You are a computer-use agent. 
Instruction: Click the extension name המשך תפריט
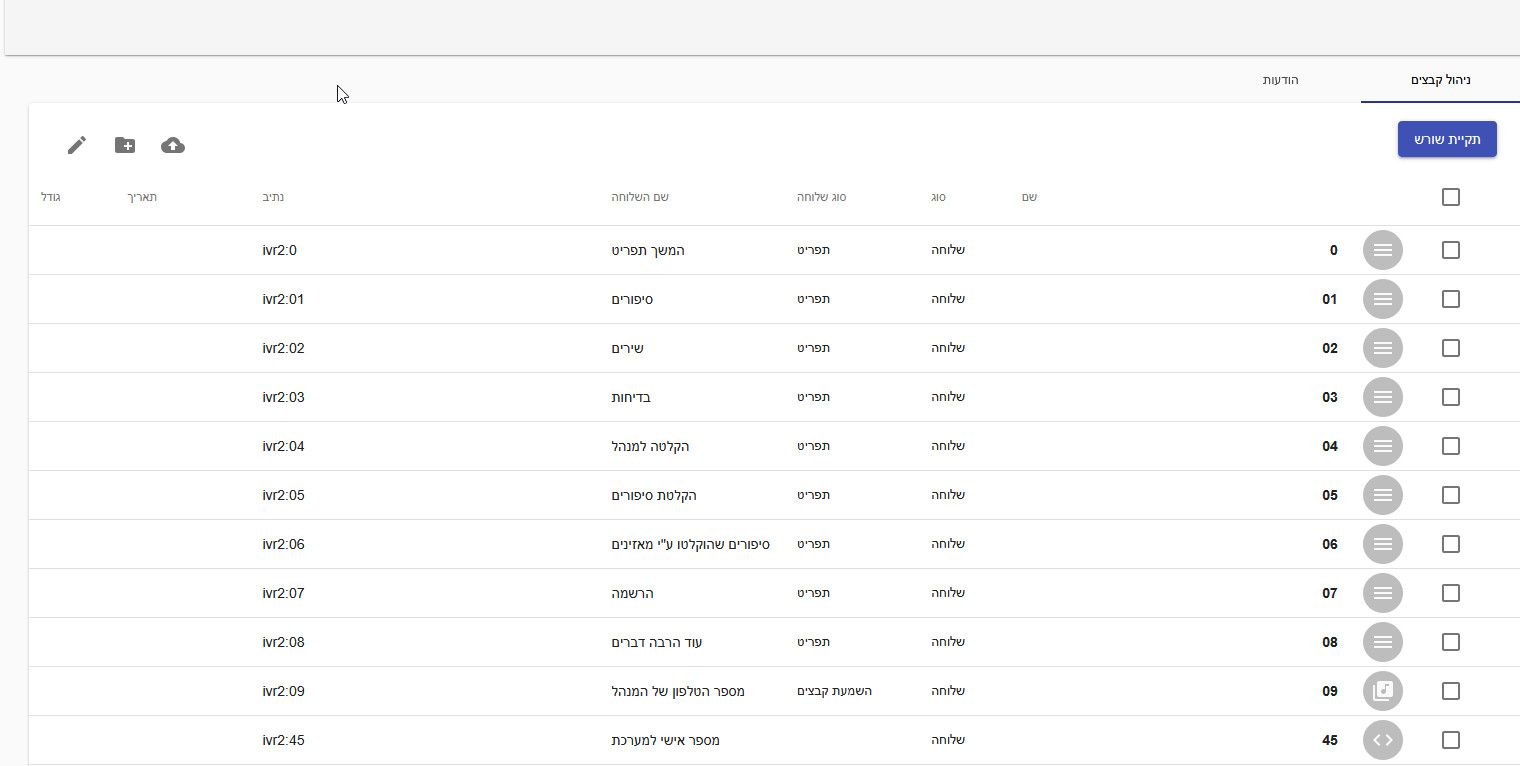tap(648, 250)
